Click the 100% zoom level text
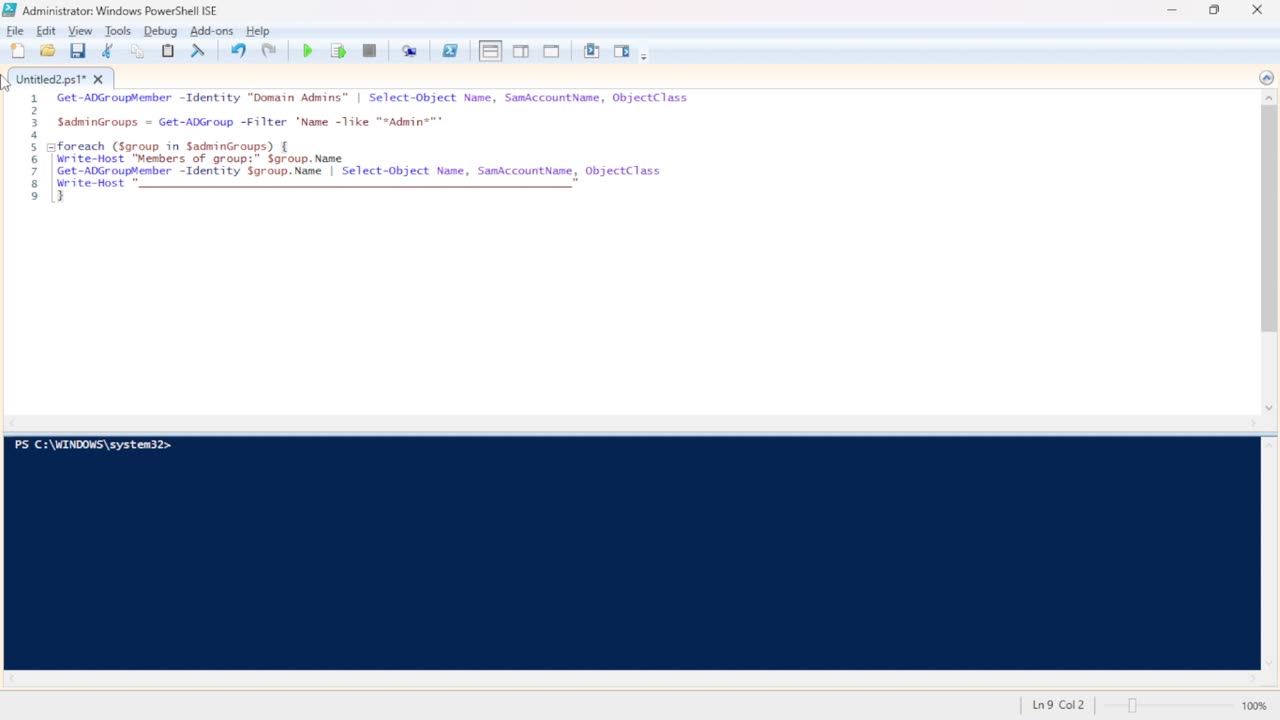The width and height of the screenshot is (1280, 720). click(x=1254, y=706)
